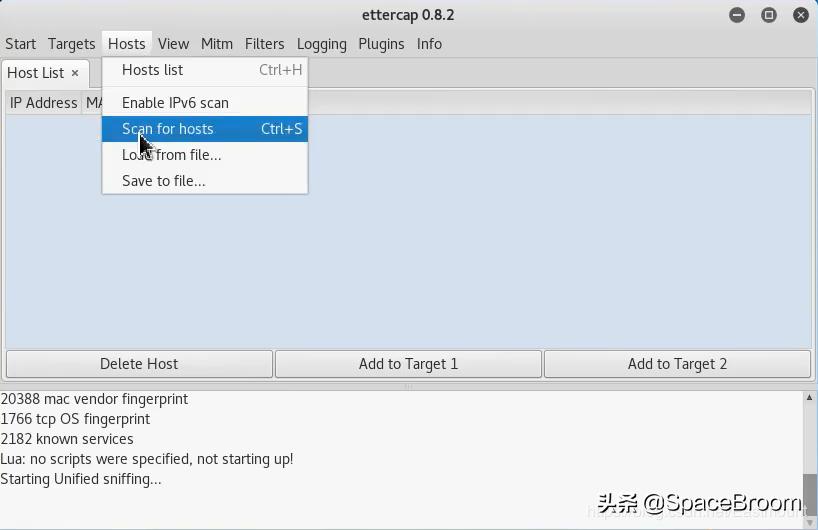
Task: Close the ettercap window
Action: tap(800, 15)
